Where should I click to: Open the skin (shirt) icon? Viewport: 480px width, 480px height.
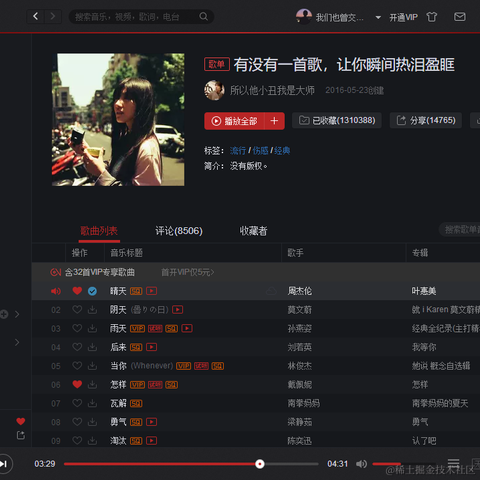pos(432,17)
